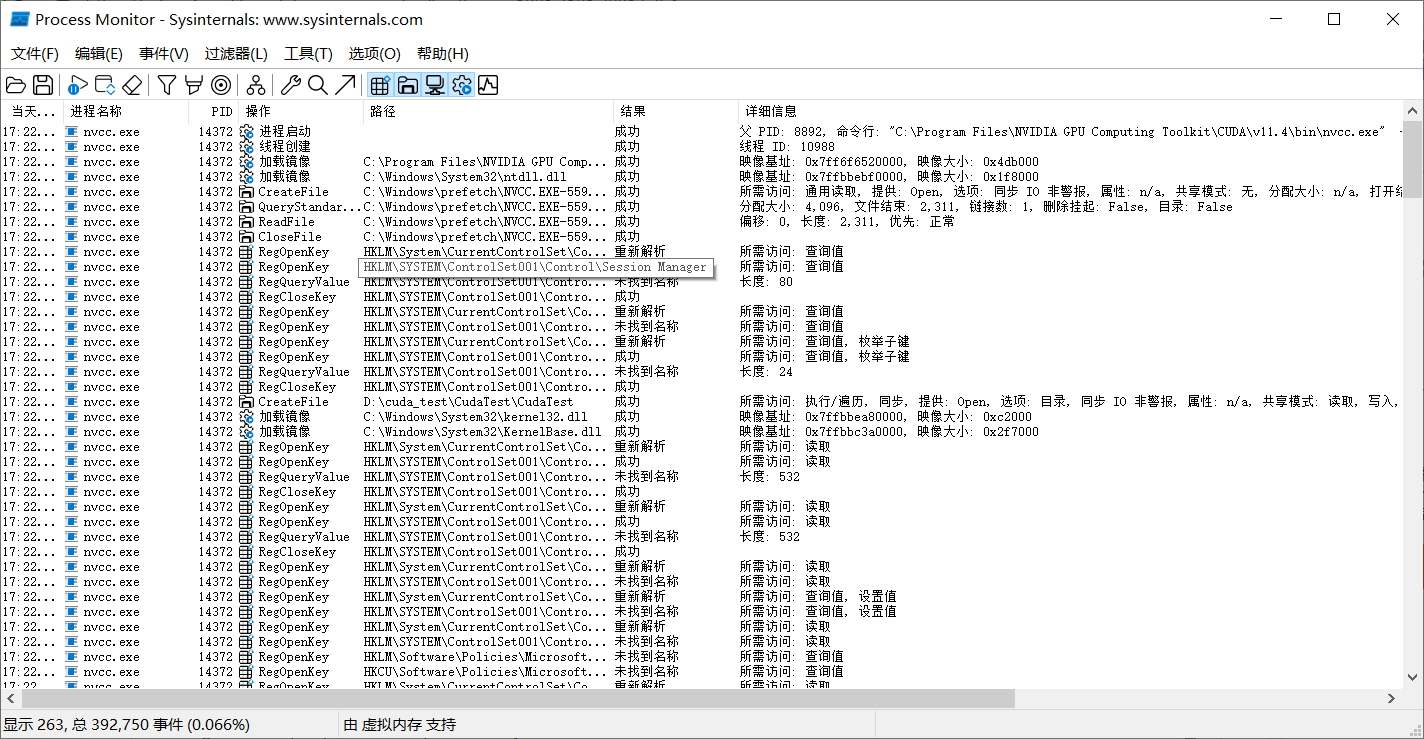Click the 结果 column header
The height and width of the screenshot is (739, 1424).
pyautogui.click(x=676, y=111)
